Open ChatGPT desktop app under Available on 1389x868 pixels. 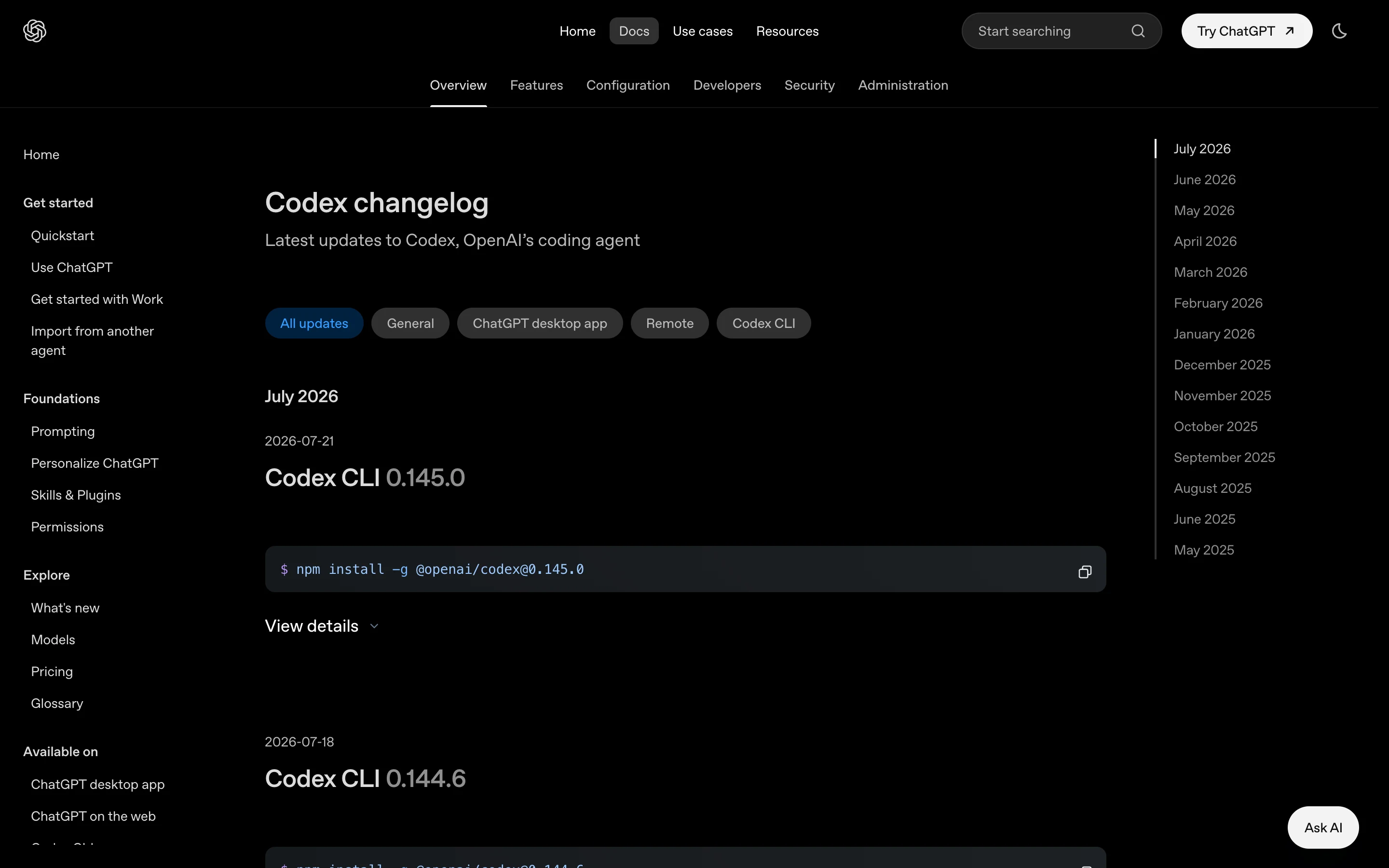point(97,785)
